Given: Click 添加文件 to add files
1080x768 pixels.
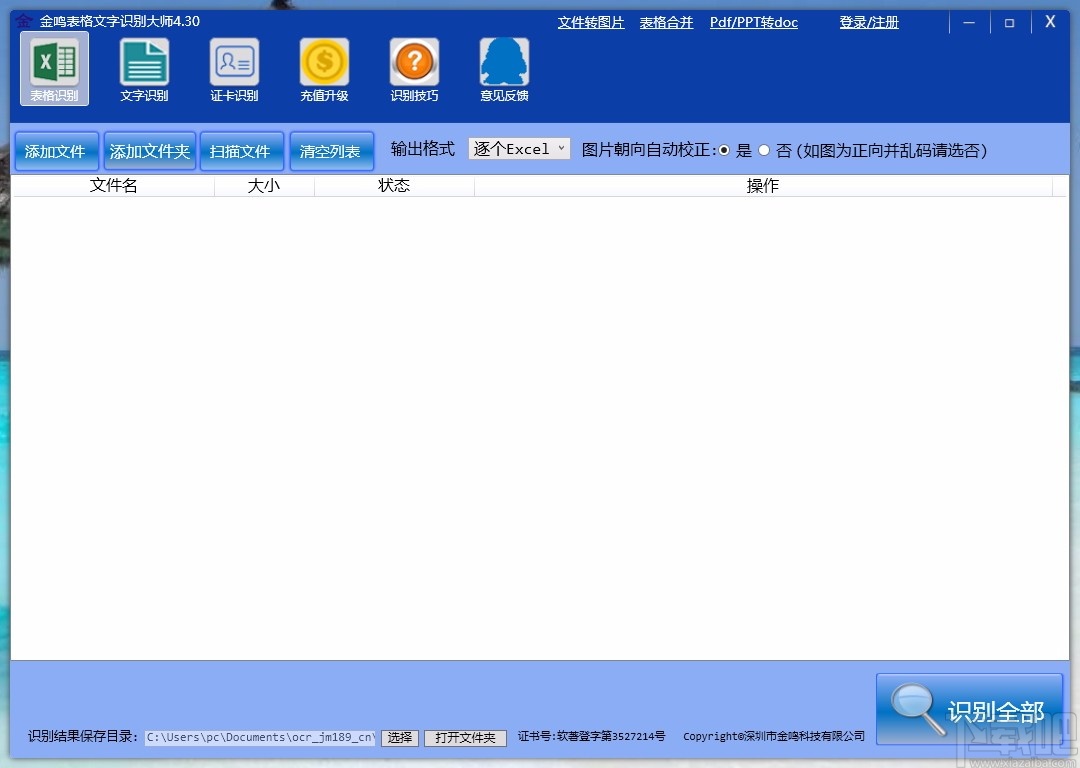Looking at the screenshot, I should [x=56, y=150].
